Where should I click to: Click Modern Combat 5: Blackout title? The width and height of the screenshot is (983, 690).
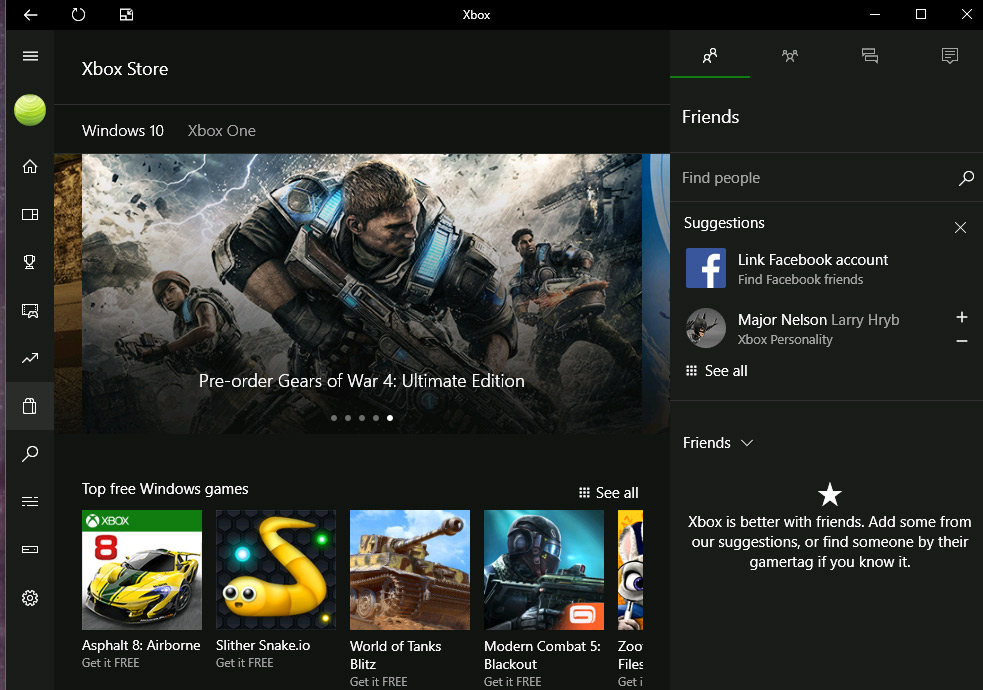[542, 655]
